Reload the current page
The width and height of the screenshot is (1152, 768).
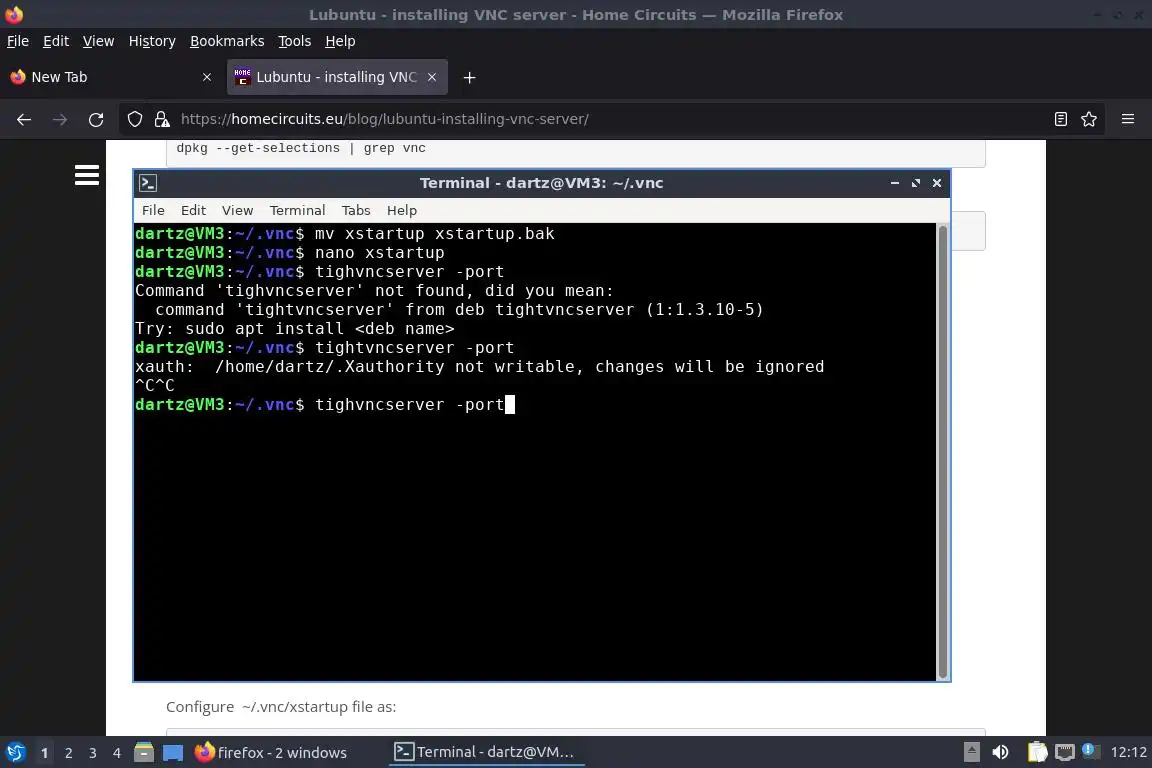click(x=96, y=119)
